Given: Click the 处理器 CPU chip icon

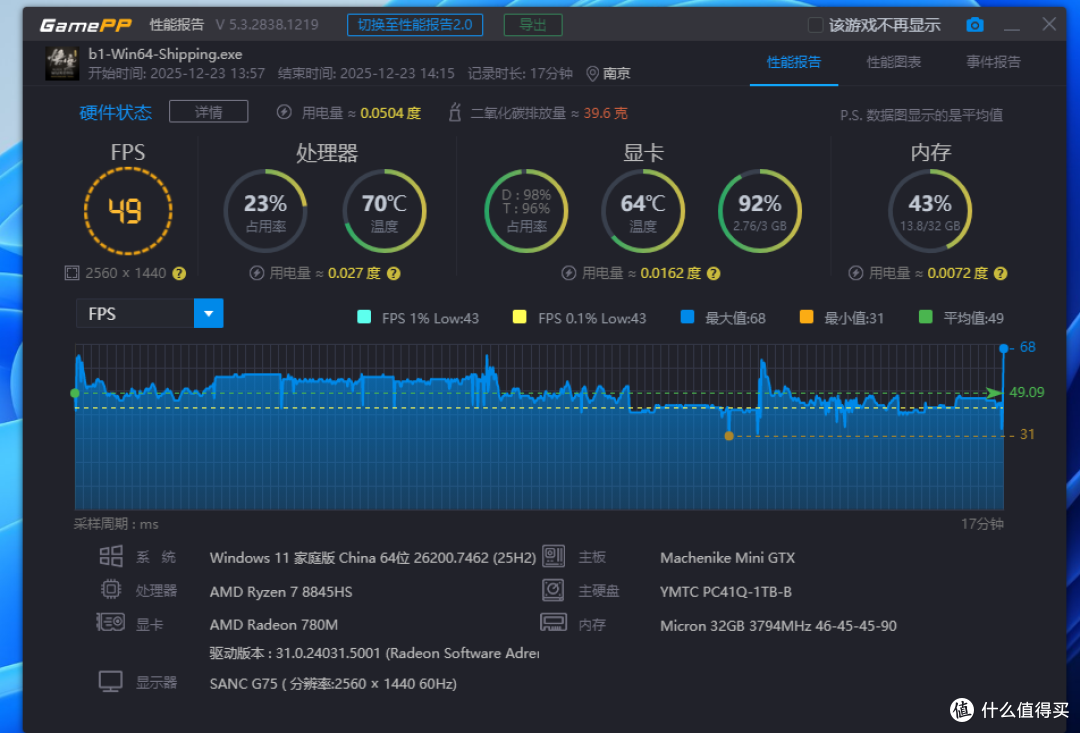Looking at the screenshot, I should (x=111, y=589).
